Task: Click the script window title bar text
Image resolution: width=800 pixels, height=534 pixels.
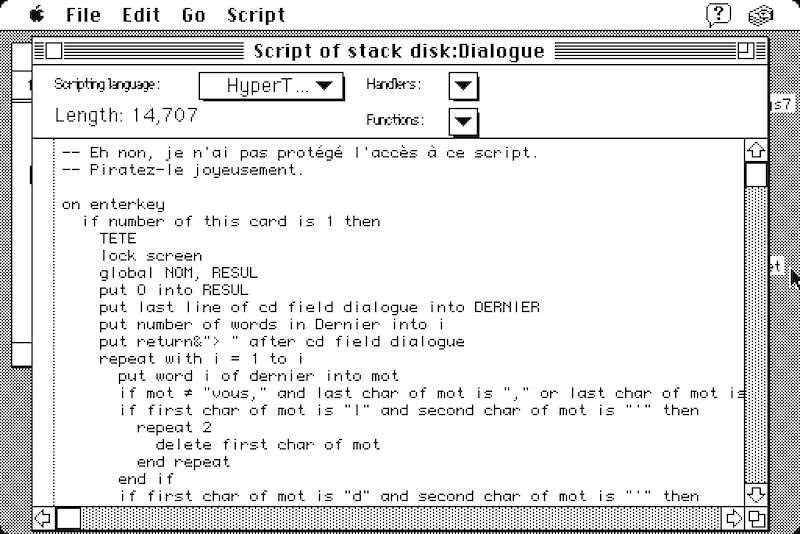Action: click(399, 52)
